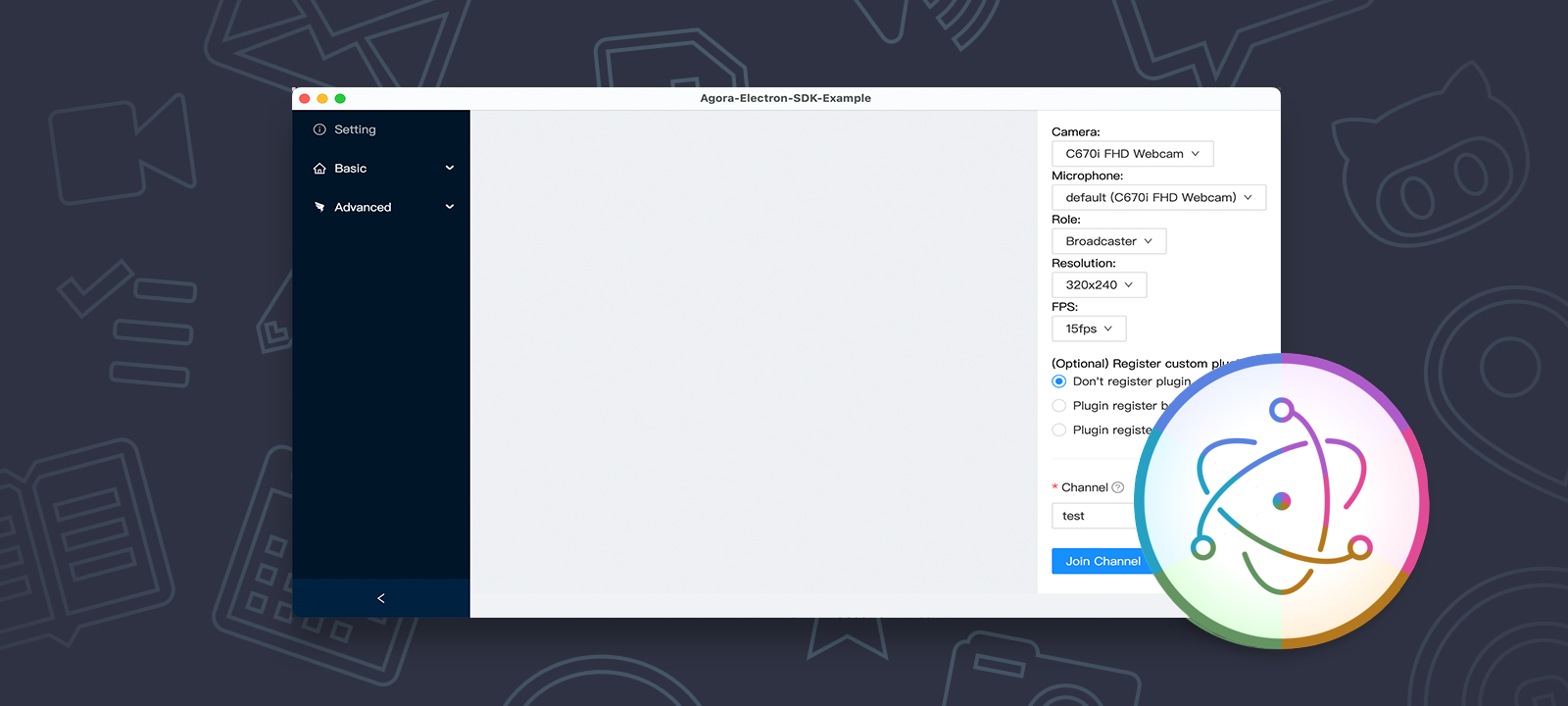Image resolution: width=1568 pixels, height=706 pixels.
Task: Expand the Basic submenu chevron
Action: pos(450,168)
